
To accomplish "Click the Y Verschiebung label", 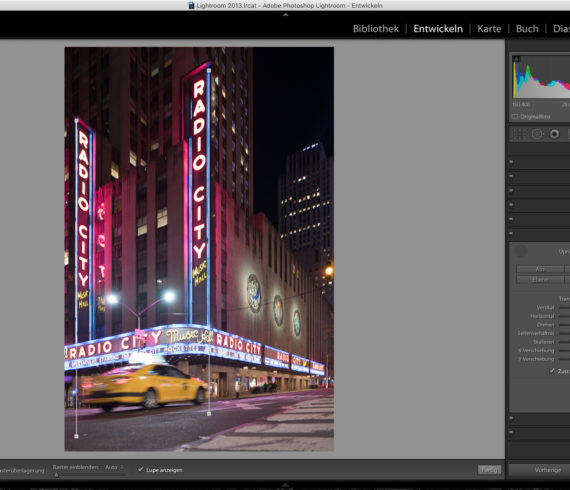I will click(x=536, y=359).
